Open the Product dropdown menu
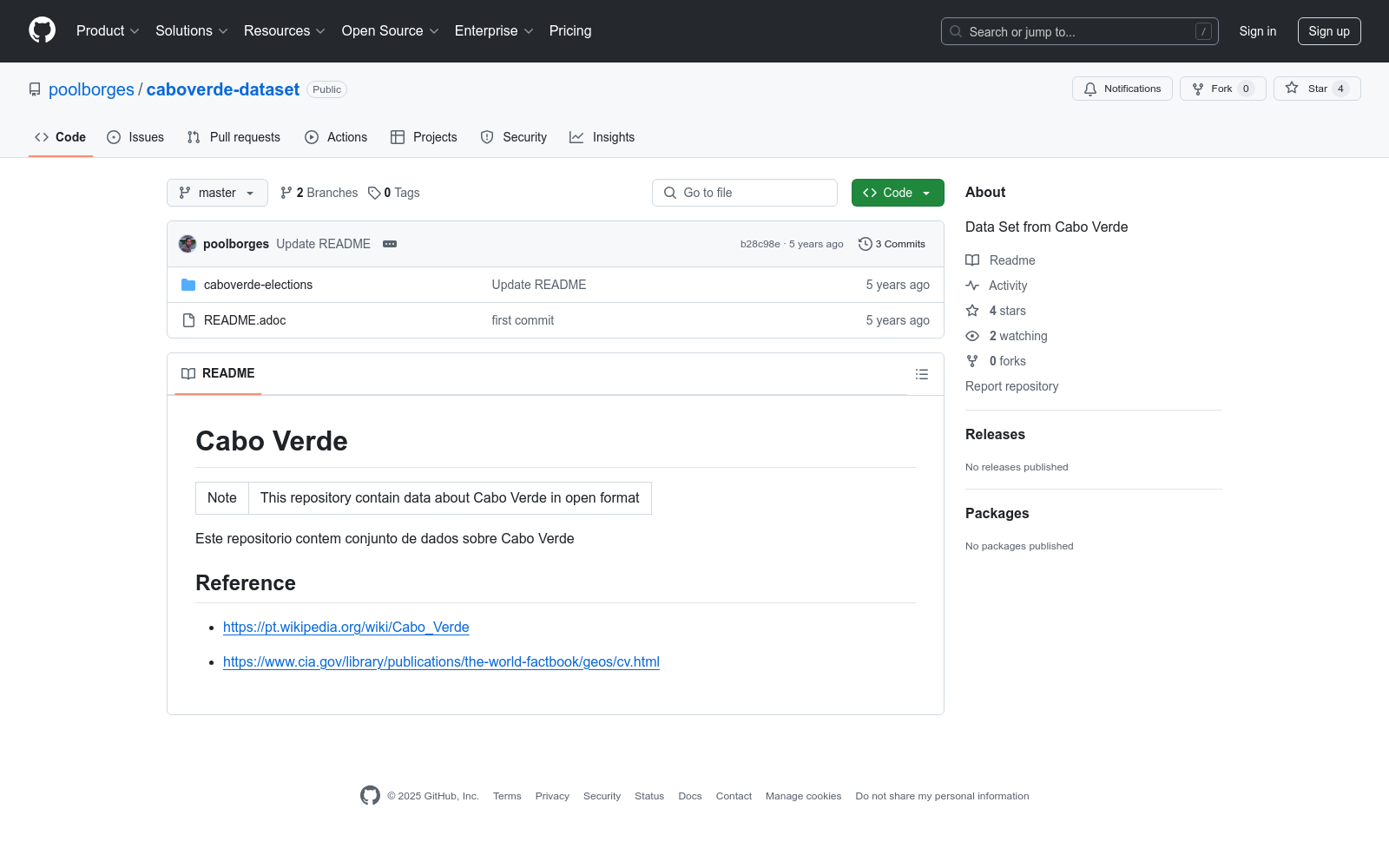 [x=108, y=31]
